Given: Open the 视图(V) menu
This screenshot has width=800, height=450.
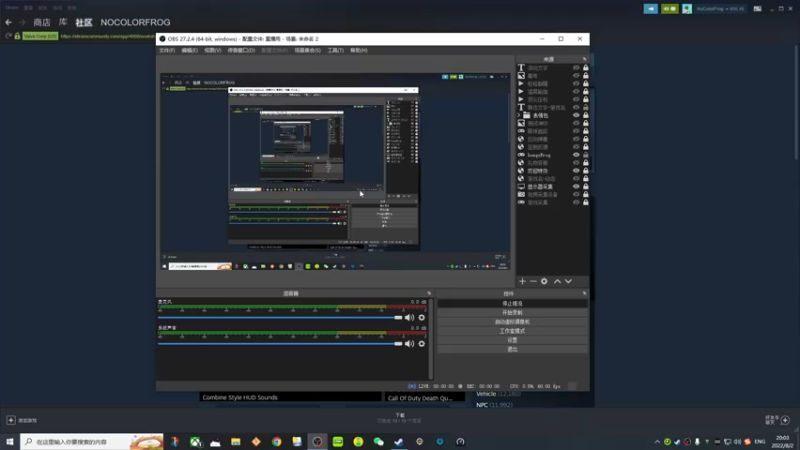Looking at the screenshot, I should [213, 51].
